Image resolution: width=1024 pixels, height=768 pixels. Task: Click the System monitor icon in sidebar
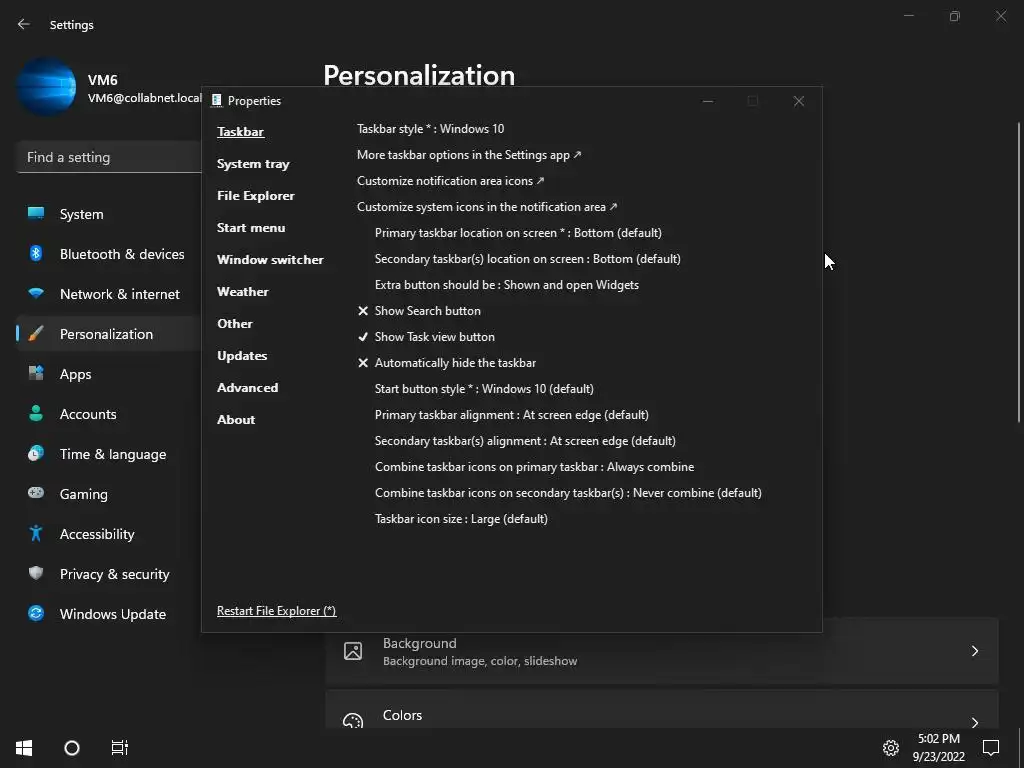[36, 214]
